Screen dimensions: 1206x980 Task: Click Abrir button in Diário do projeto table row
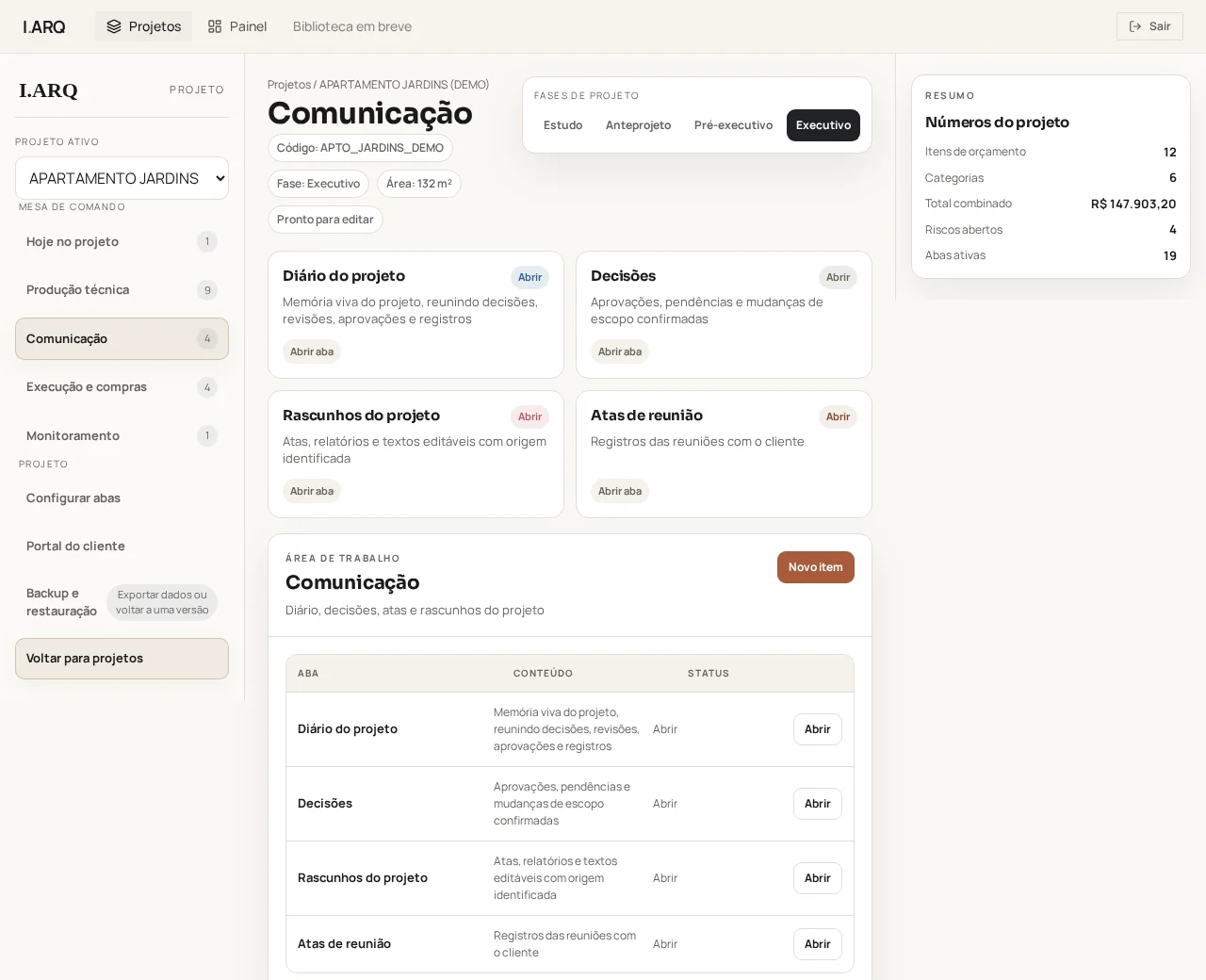coord(818,729)
